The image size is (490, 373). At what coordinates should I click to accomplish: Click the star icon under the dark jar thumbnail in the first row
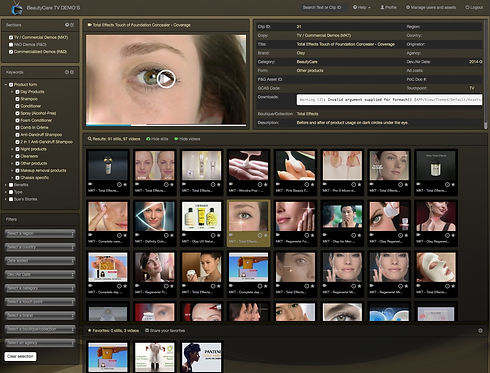(x=453, y=184)
